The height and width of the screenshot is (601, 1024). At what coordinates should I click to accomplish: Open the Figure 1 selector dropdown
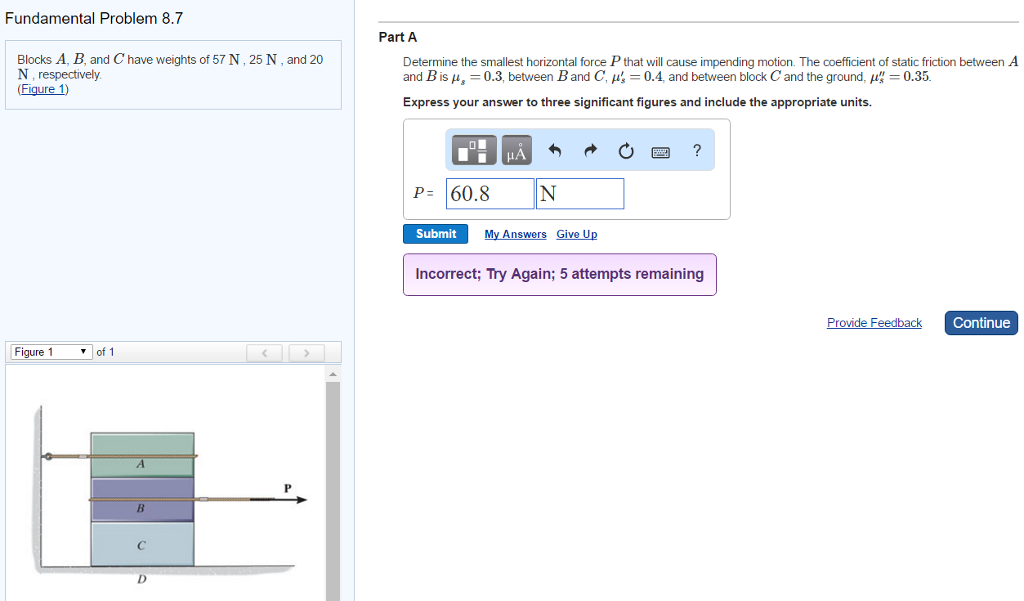pos(50,352)
